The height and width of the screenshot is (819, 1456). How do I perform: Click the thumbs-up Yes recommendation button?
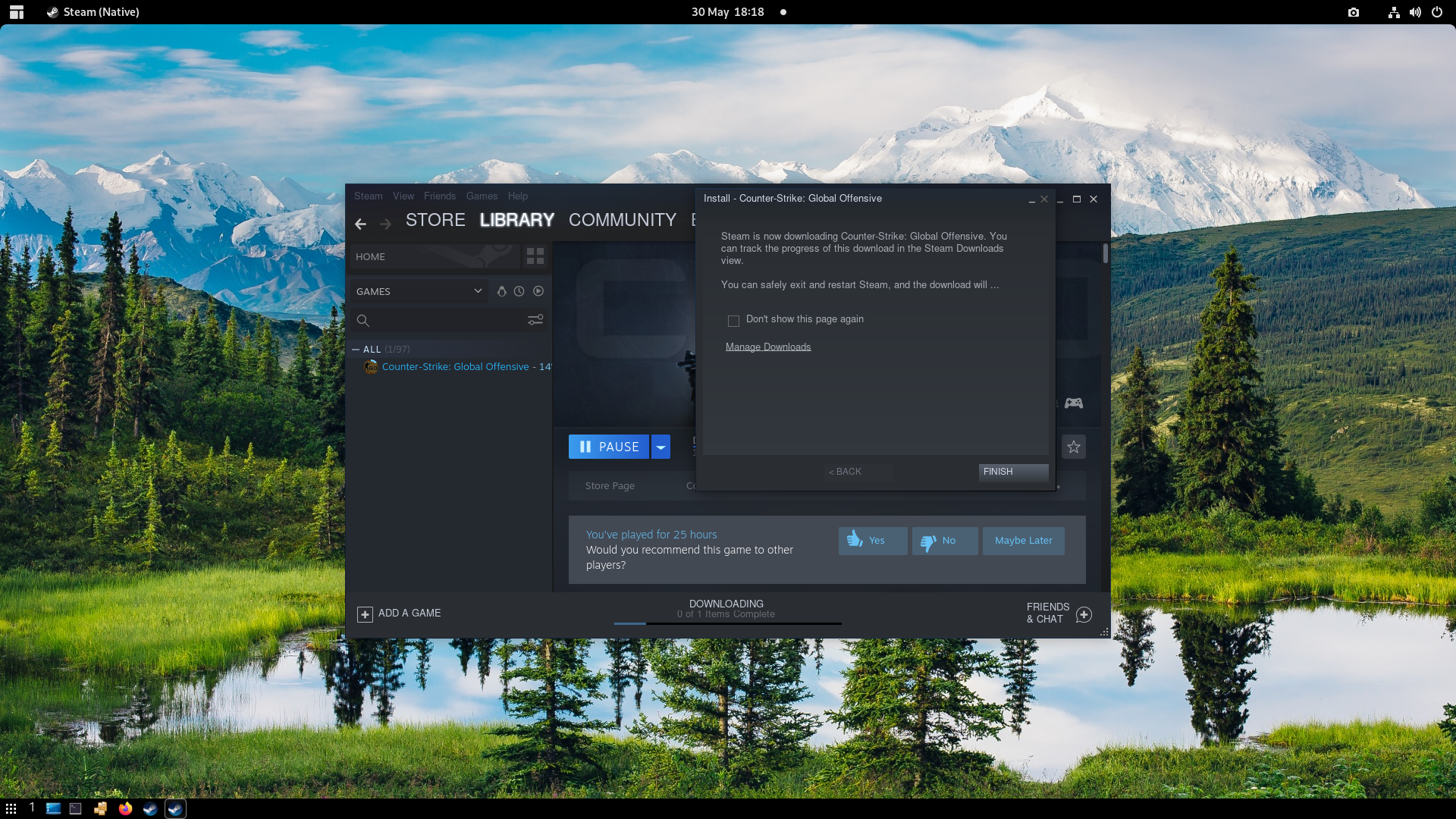tap(872, 541)
